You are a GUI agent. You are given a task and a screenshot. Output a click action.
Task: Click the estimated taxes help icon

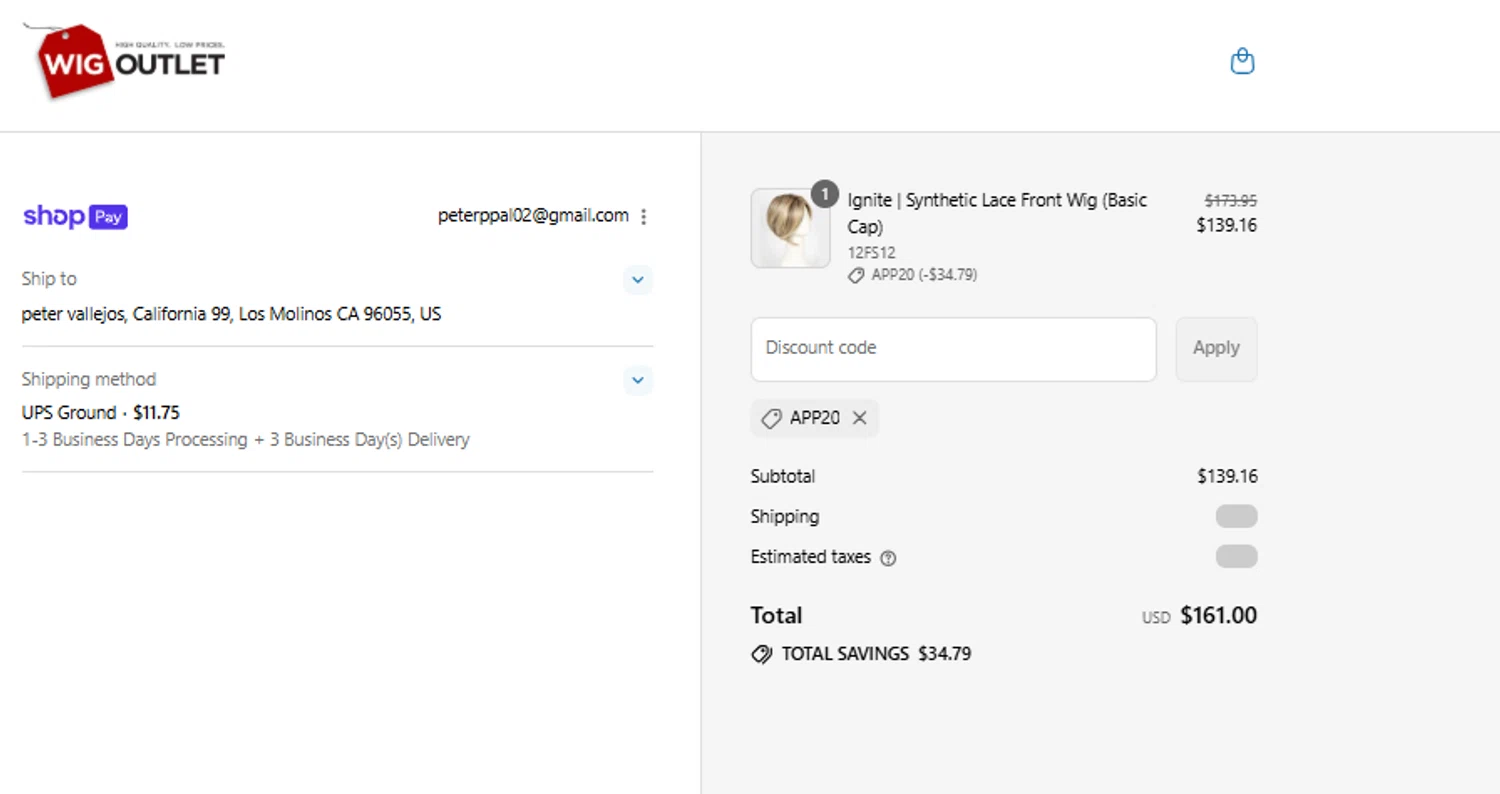[888, 558]
